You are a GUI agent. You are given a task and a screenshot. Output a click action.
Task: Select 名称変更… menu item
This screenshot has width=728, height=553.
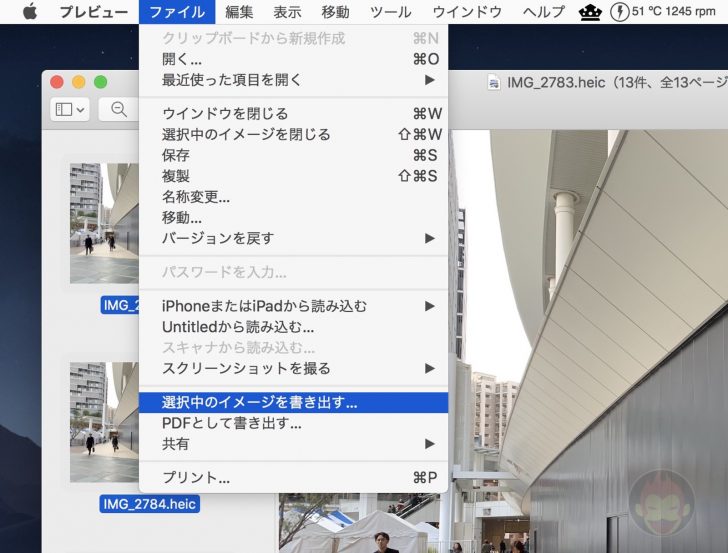(293, 197)
